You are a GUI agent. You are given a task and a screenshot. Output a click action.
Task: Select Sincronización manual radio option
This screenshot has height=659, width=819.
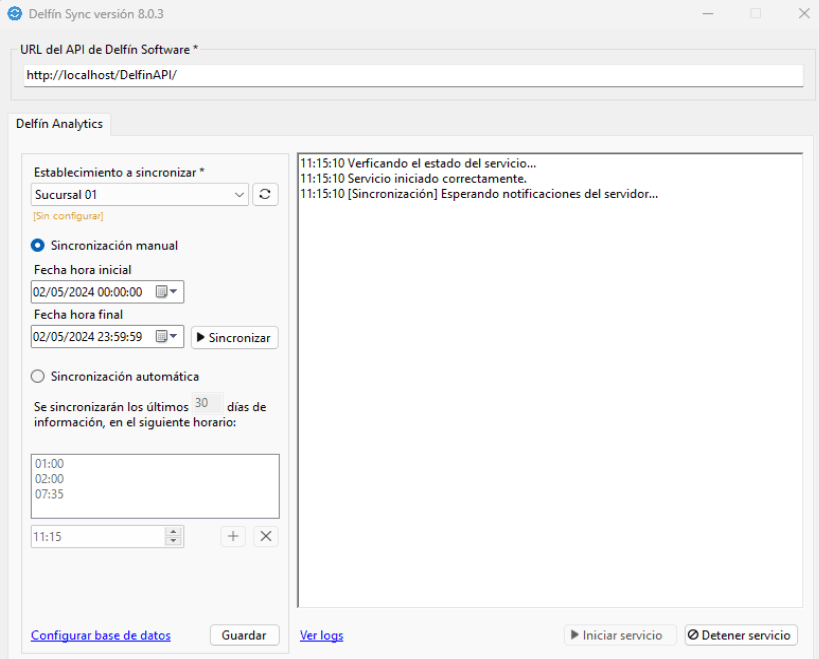(38, 245)
